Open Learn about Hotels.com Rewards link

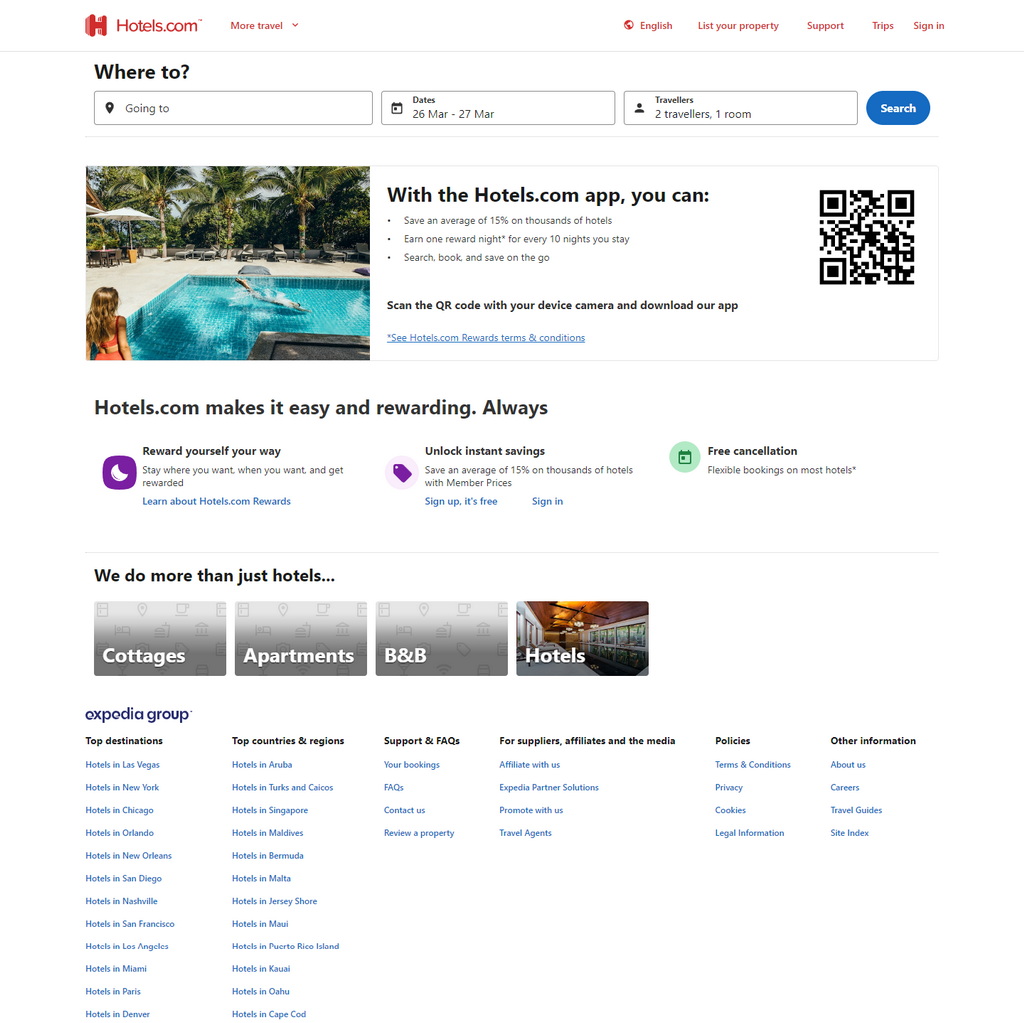(216, 501)
